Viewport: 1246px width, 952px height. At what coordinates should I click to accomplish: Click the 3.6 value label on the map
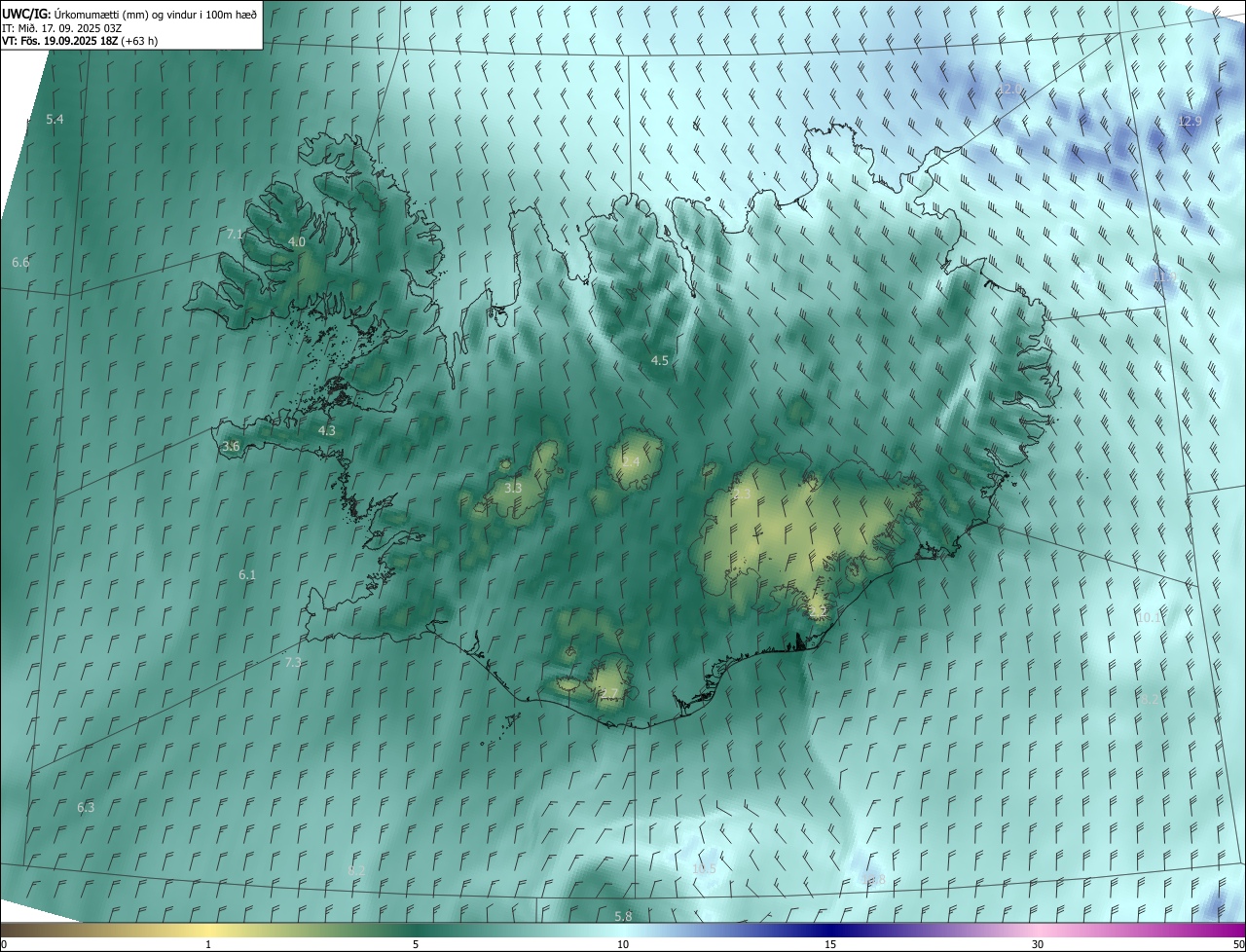[x=231, y=447]
